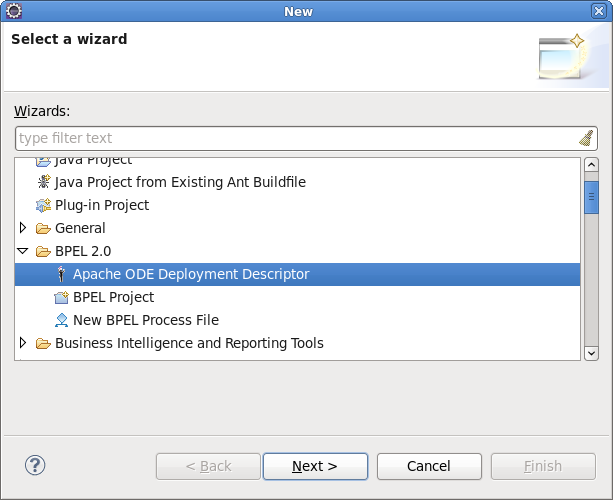This screenshot has height=500, width=613.
Task: Expand Business Intelligence and Reporting Tools
Action: pyautogui.click(x=24, y=343)
